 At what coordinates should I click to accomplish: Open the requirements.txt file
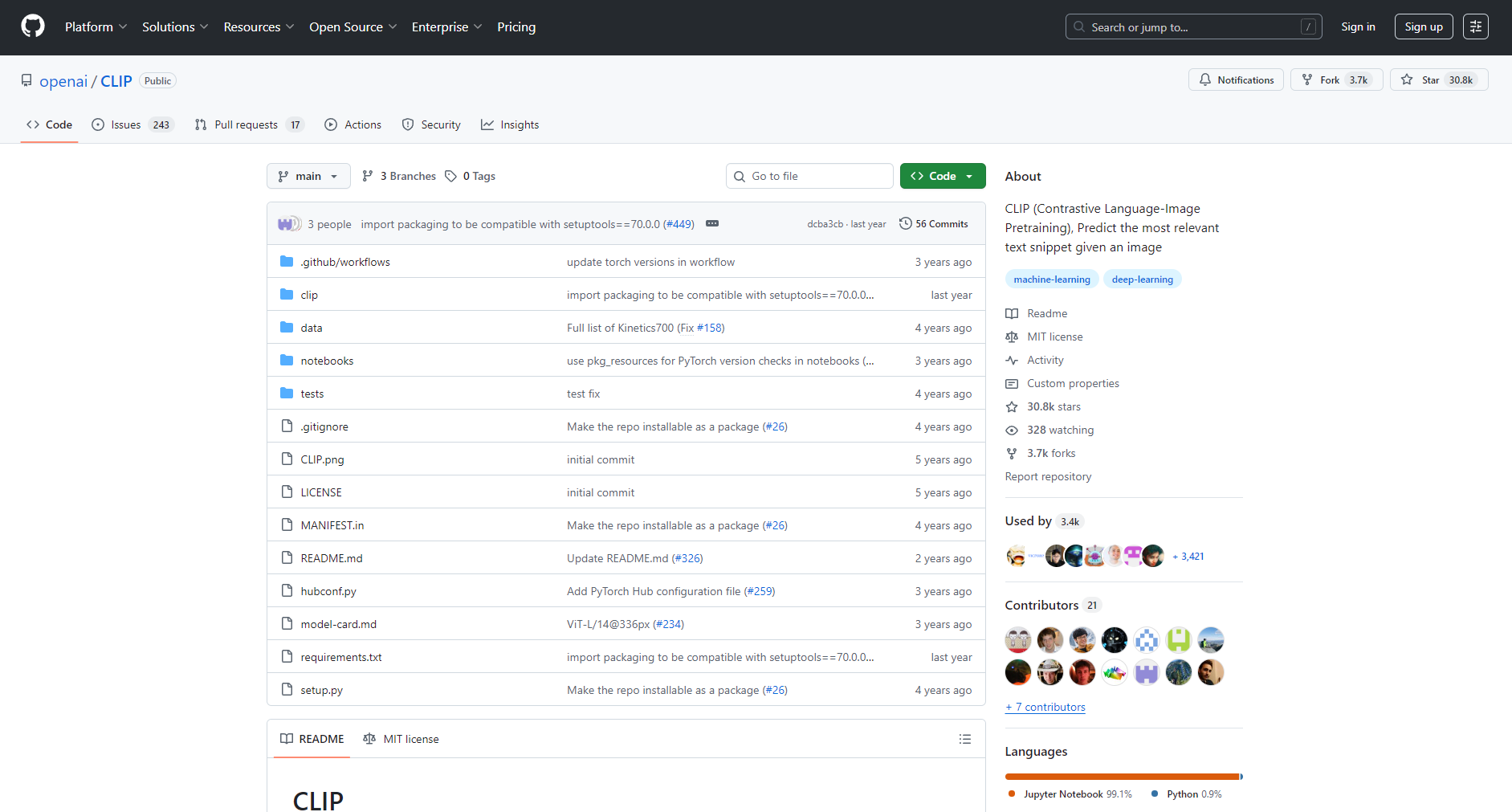click(x=341, y=657)
